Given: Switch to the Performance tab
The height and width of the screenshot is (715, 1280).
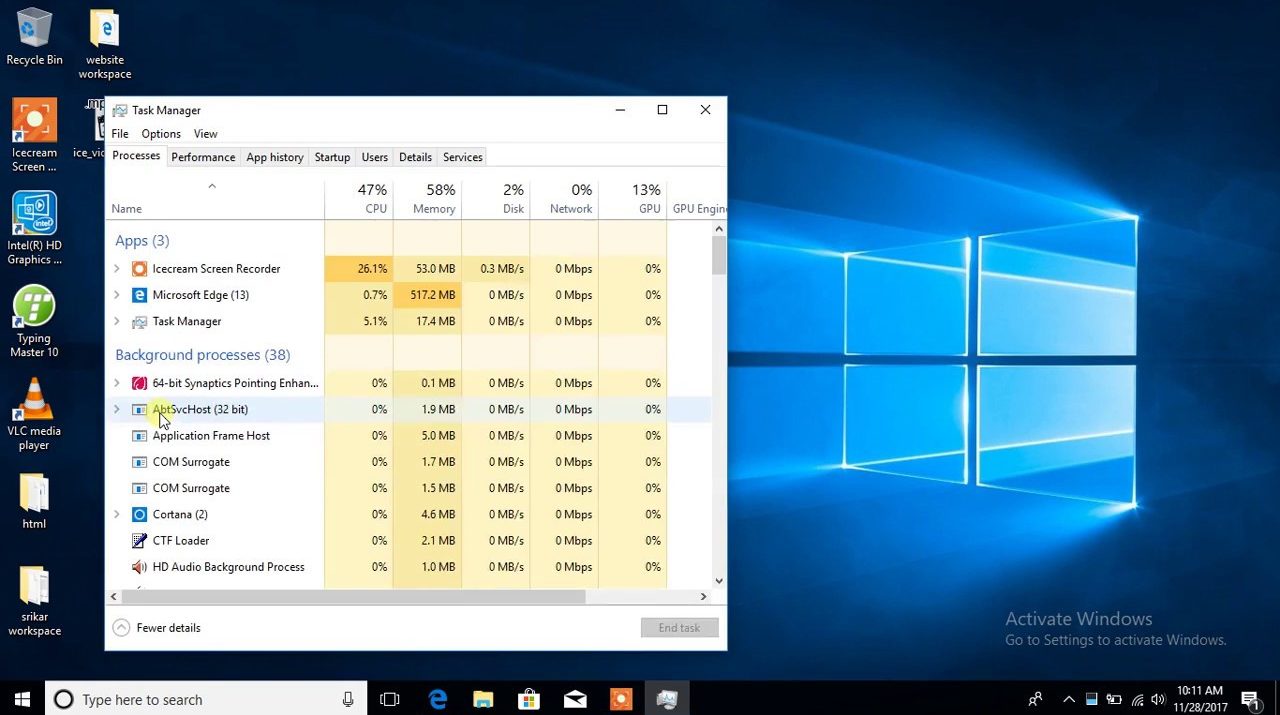Looking at the screenshot, I should [x=203, y=157].
